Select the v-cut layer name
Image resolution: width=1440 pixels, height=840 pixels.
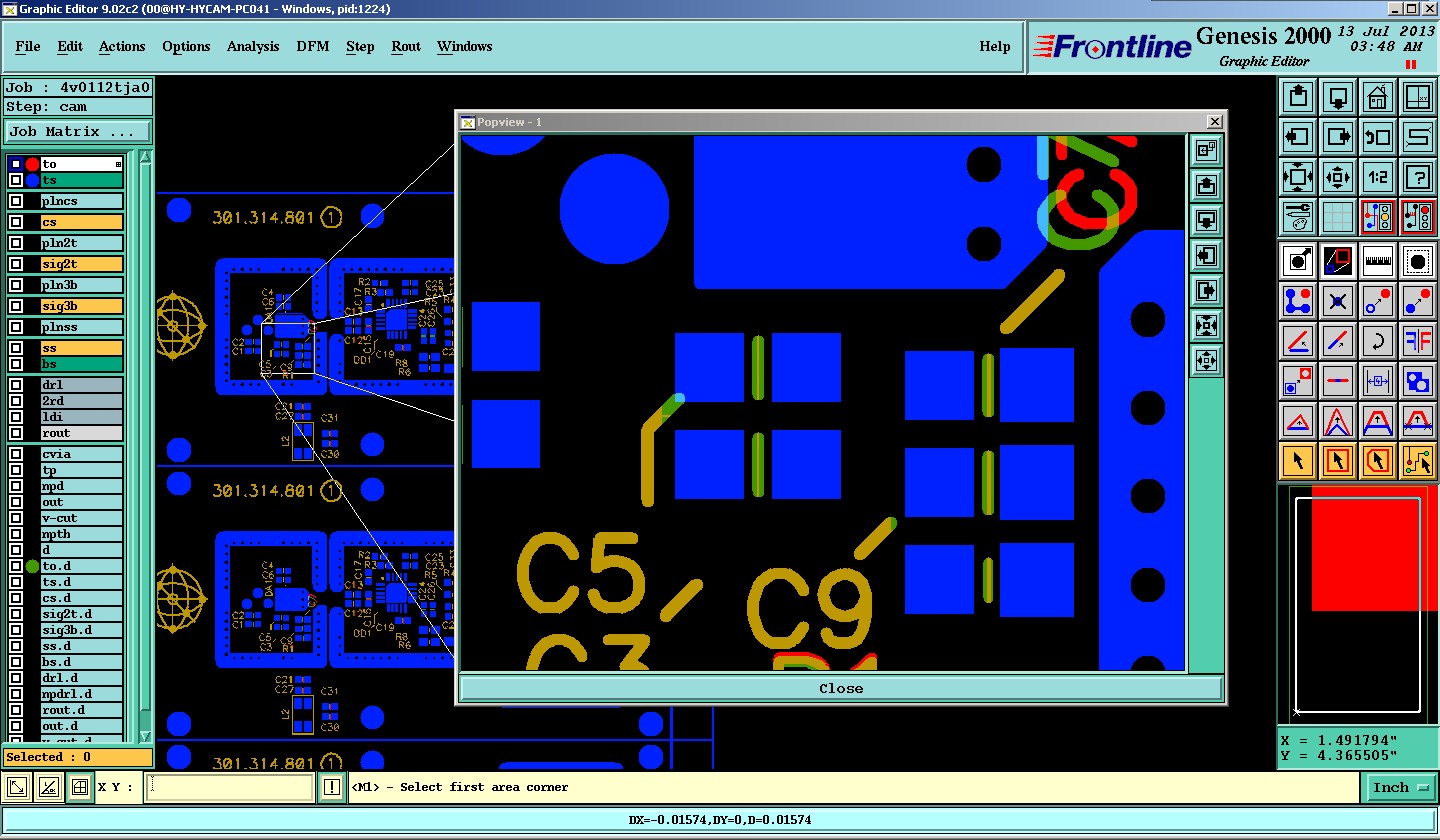click(82, 518)
